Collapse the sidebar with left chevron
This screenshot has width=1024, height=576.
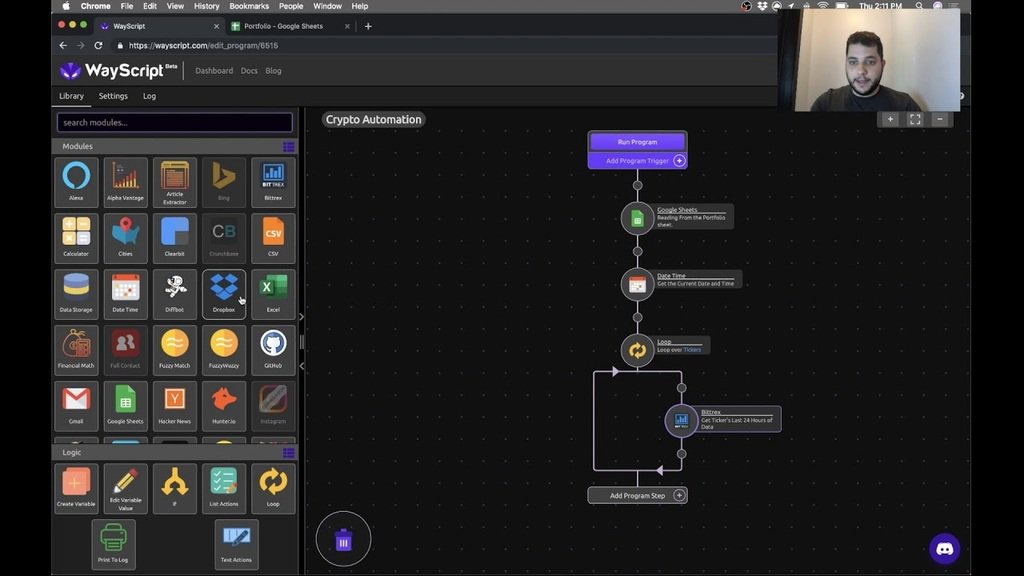pos(301,366)
